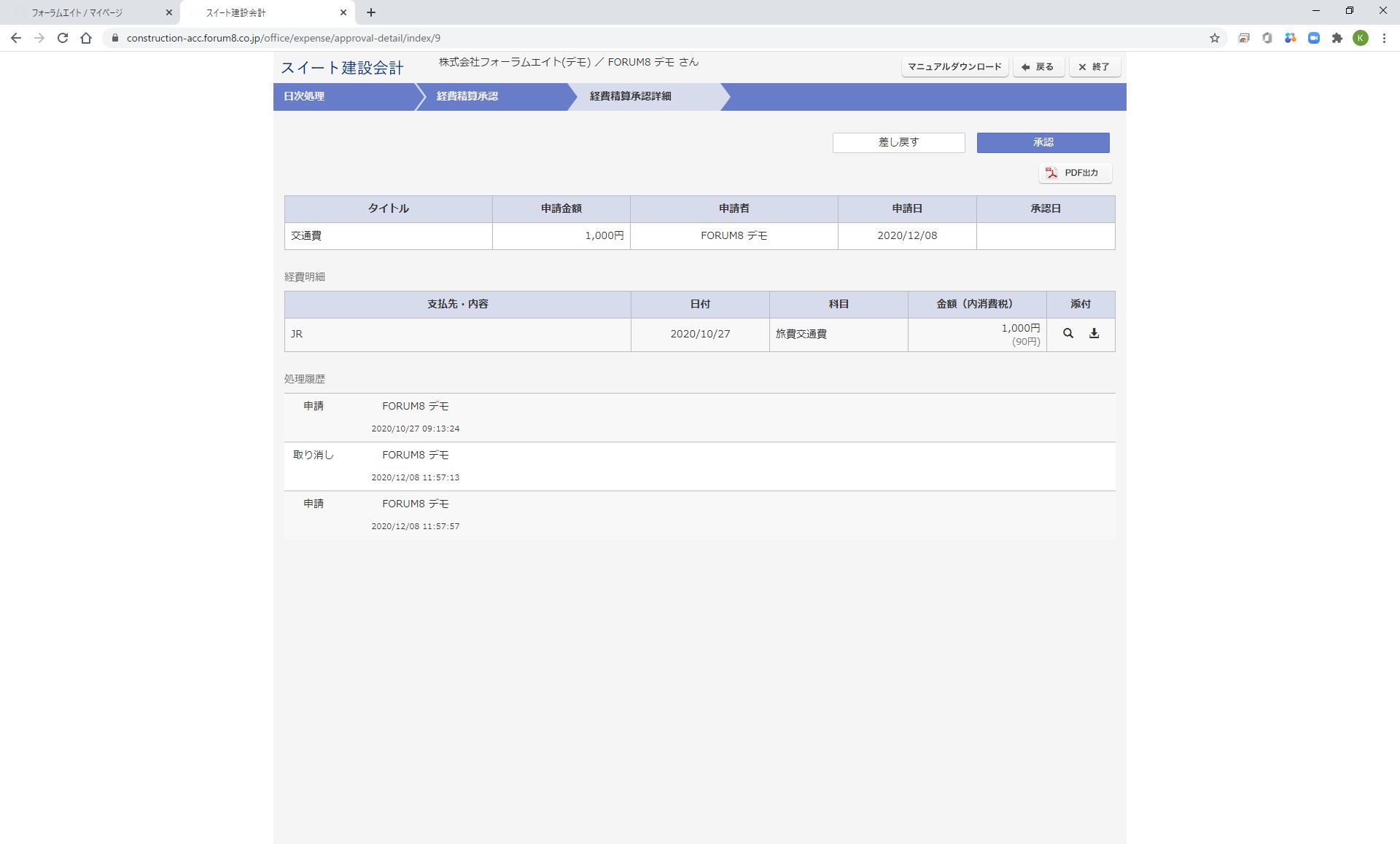Image resolution: width=1400 pixels, height=844 pixels.
Task: Click the タイトル column header
Action: pyautogui.click(x=389, y=209)
